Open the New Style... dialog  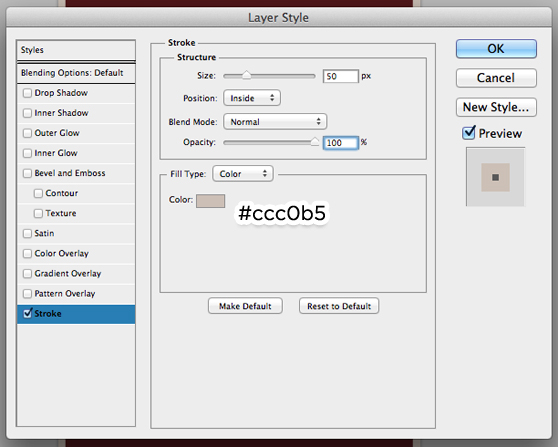pos(496,107)
